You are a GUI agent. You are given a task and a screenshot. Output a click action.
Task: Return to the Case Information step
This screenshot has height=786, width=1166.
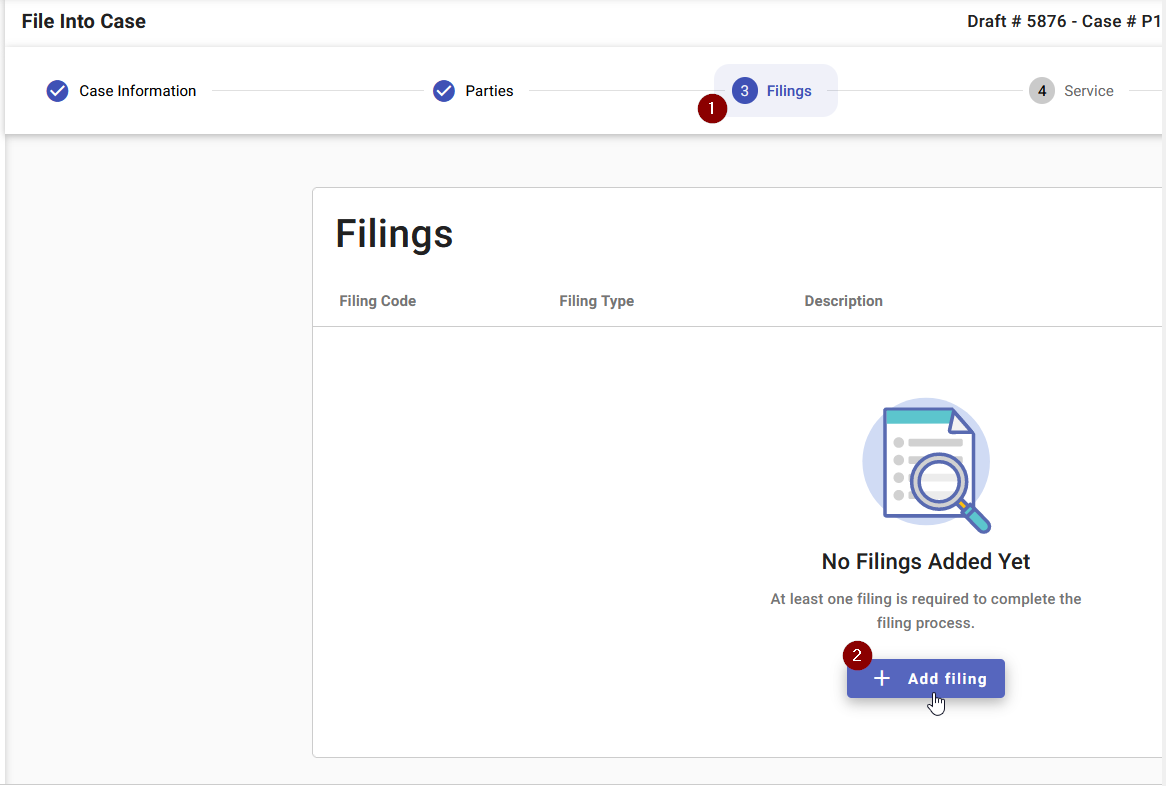click(x=136, y=90)
